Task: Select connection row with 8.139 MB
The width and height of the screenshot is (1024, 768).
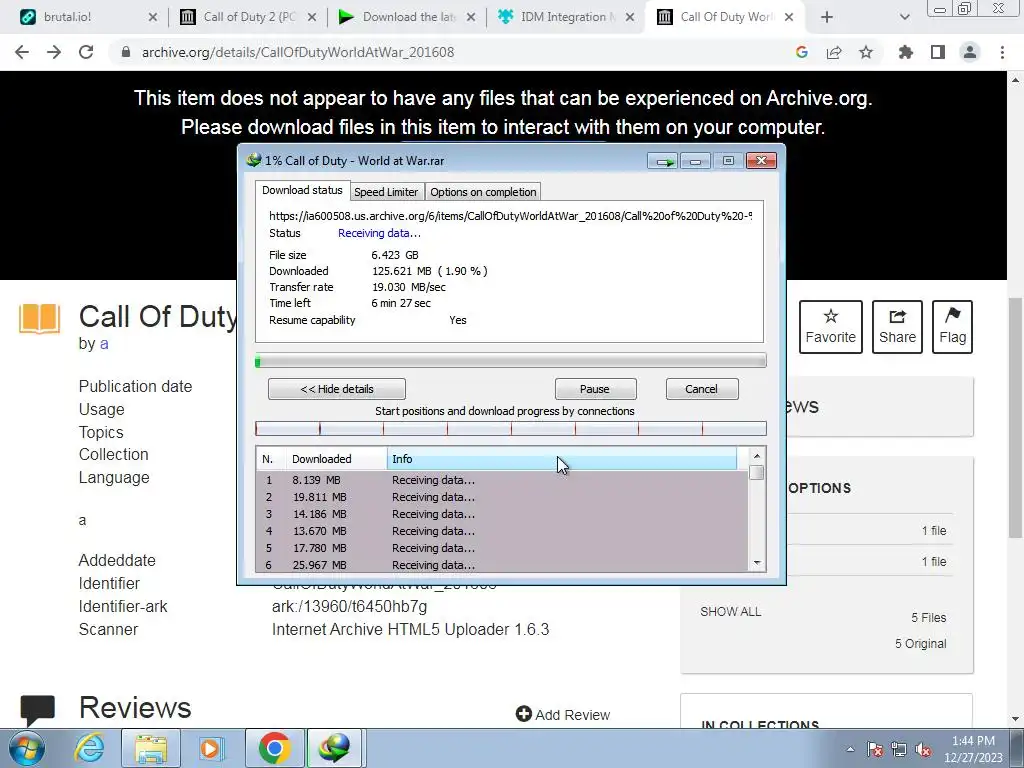Action: tap(502, 480)
